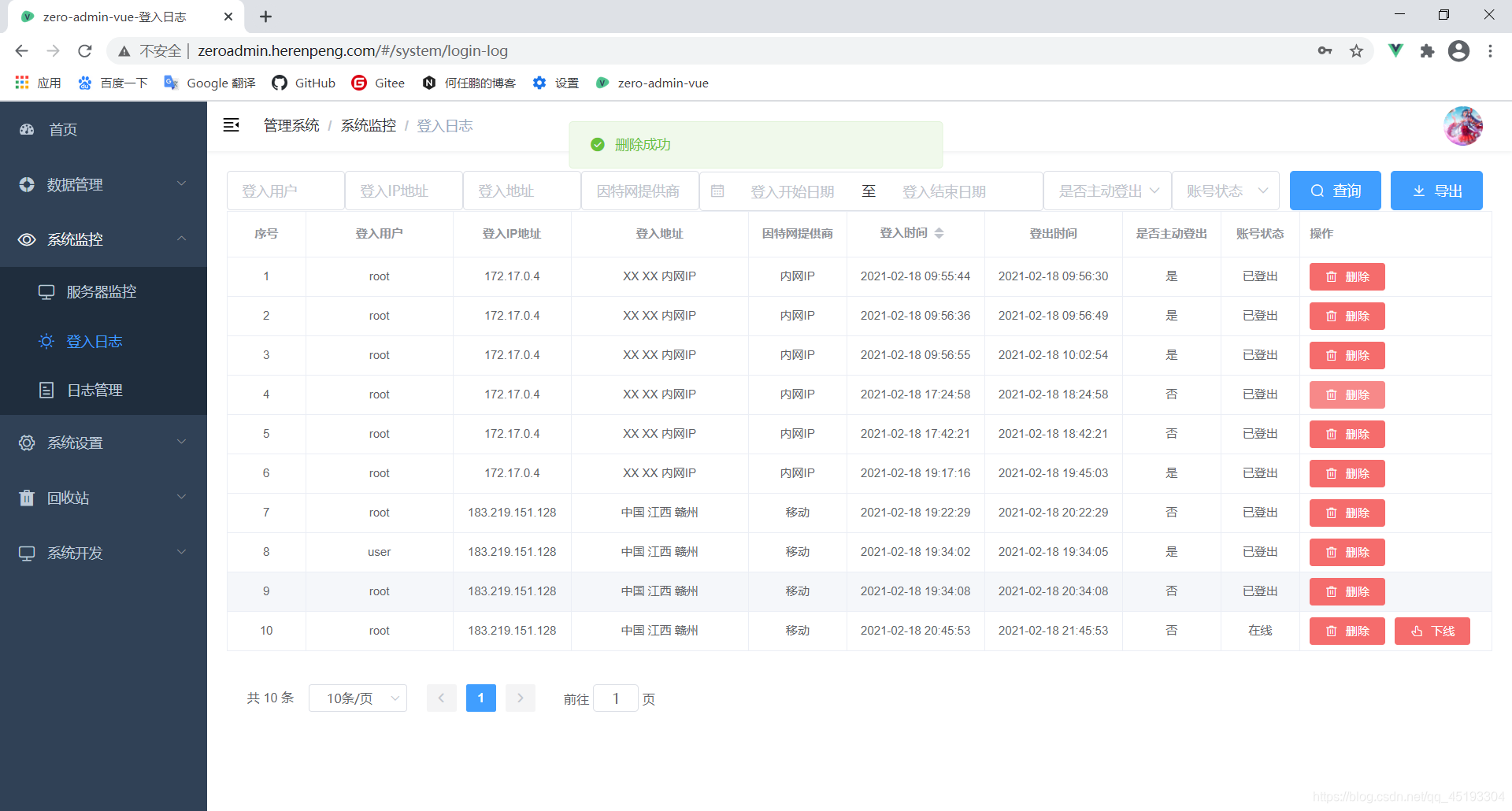Open the 百度一下 bookmark
Screen dimensions: 1512x811
[113, 83]
